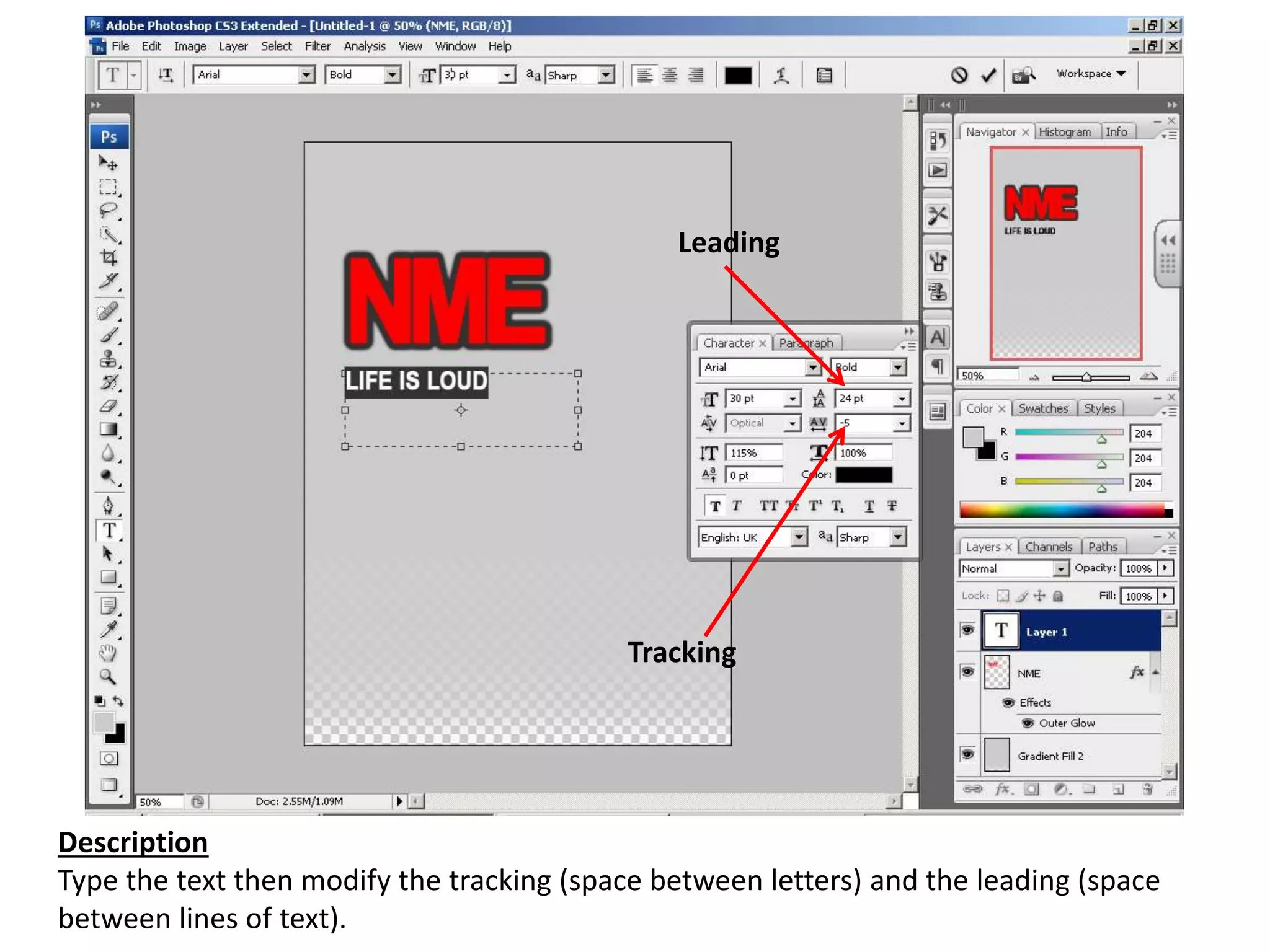Open the Analysis menu

click(x=365, y=46)
